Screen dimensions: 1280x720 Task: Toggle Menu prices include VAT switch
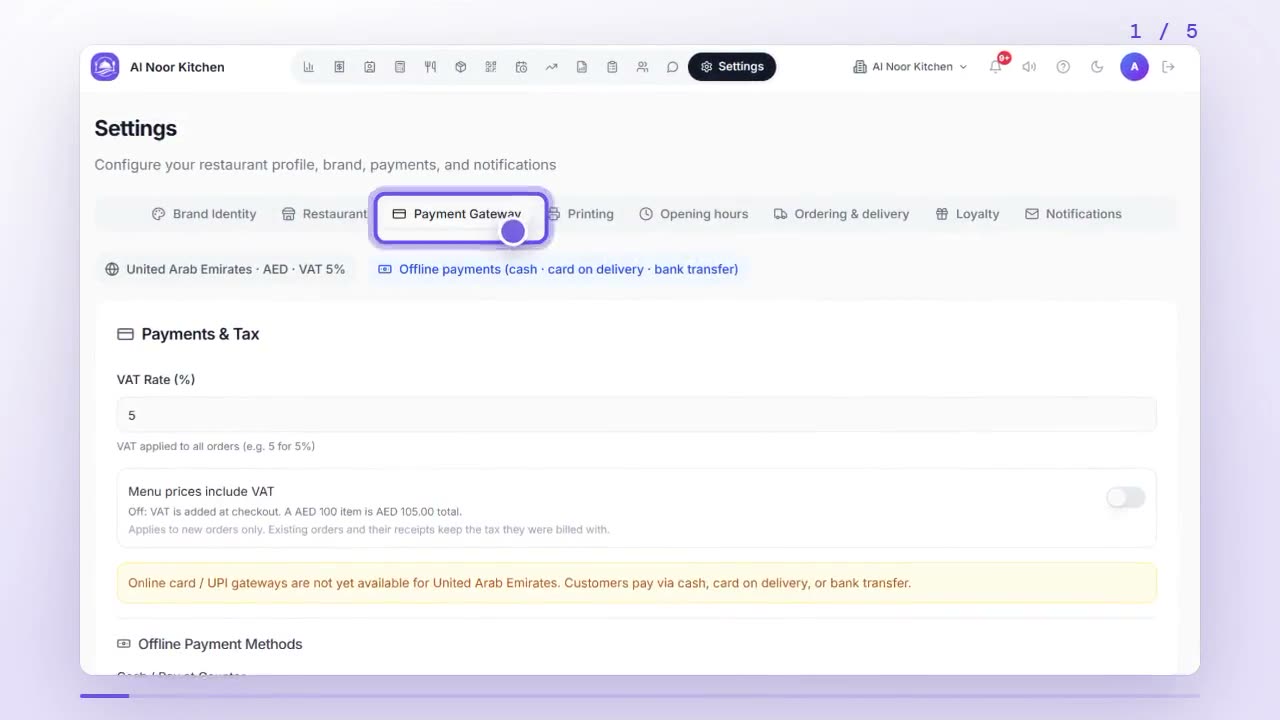tap(1125, 498)
